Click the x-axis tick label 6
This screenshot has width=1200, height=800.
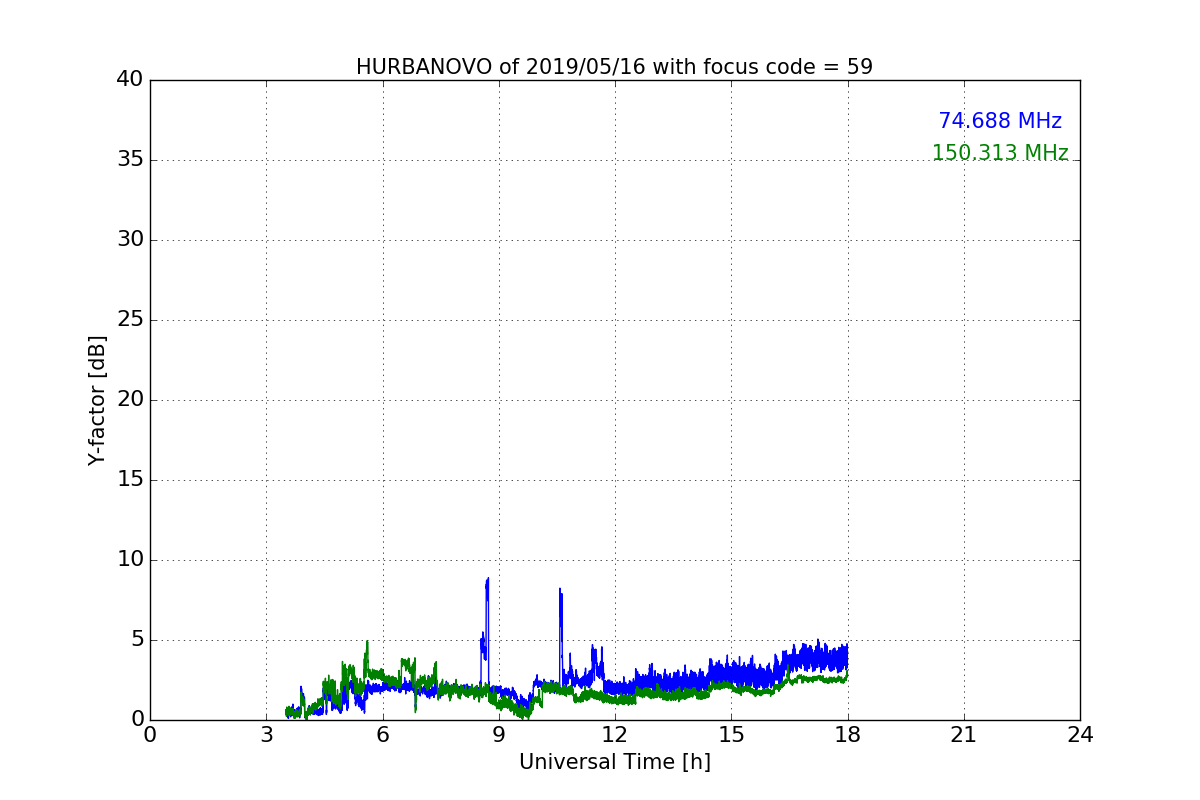click(383, 735)
